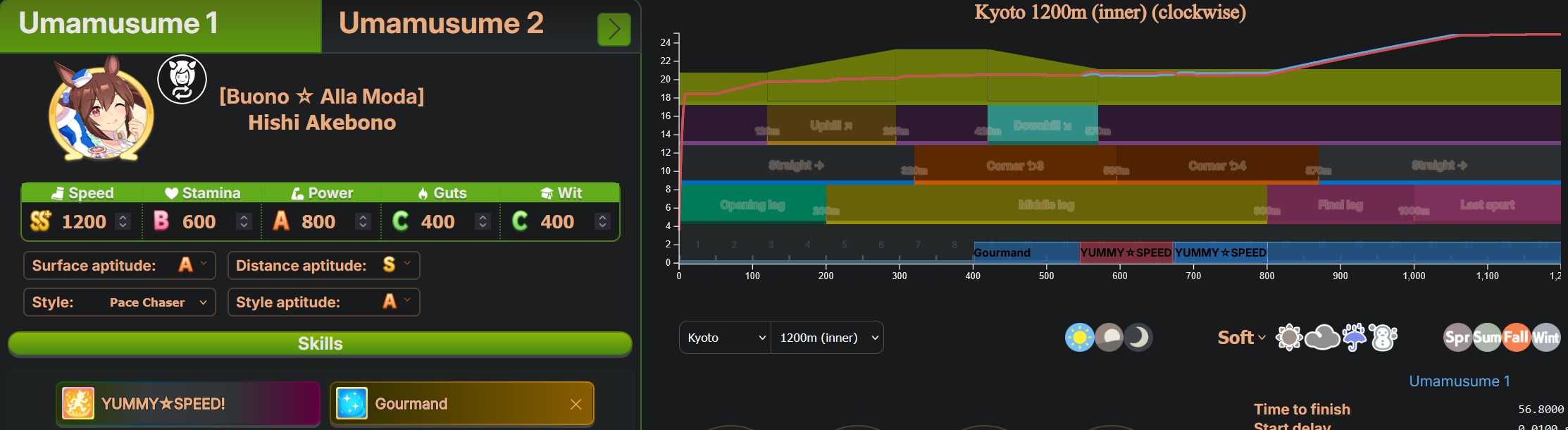Open the Distance aptitude dropdown

[x=323, y=265]
